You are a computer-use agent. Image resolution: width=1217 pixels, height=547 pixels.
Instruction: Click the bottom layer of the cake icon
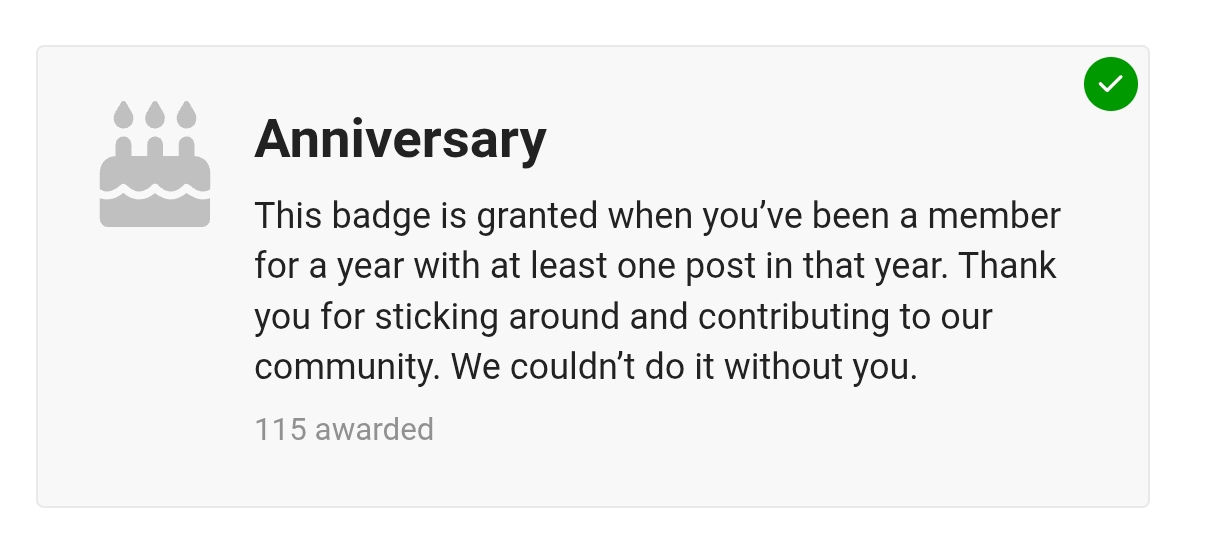(x=155, y=212)
